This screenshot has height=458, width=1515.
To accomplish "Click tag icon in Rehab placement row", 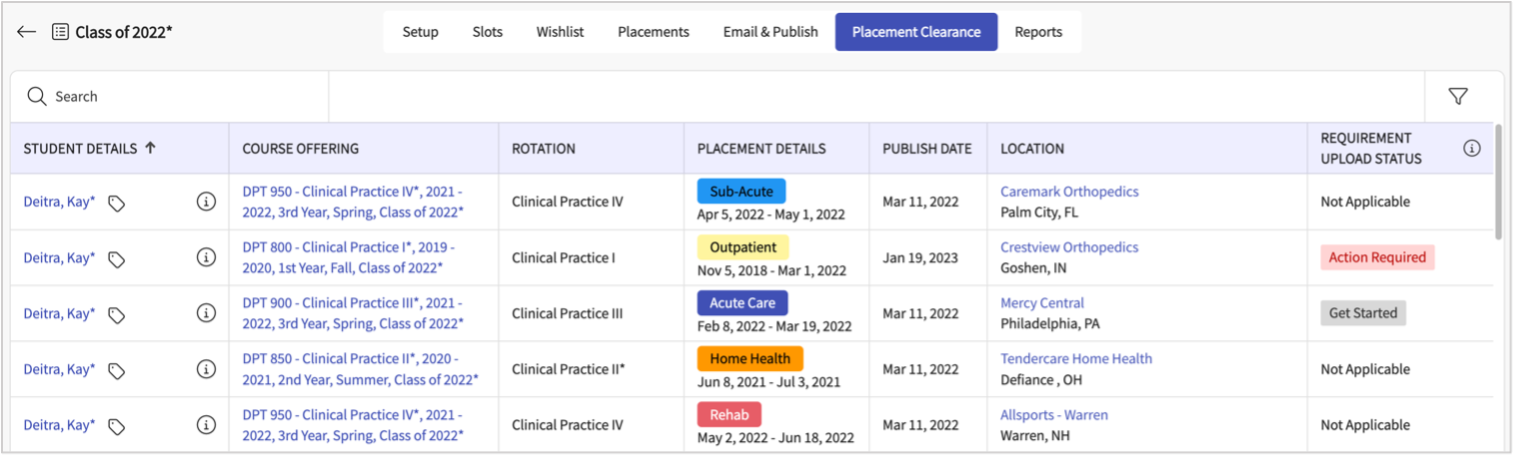I will (x=116, y=427).
